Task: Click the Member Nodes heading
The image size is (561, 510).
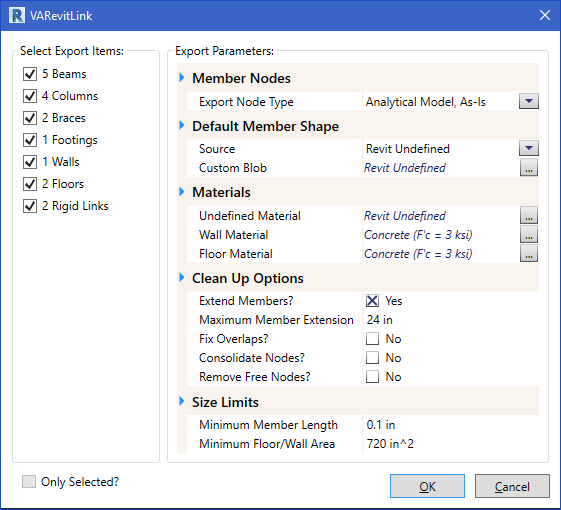Action: pyautogui.click(x=242, y=78)
